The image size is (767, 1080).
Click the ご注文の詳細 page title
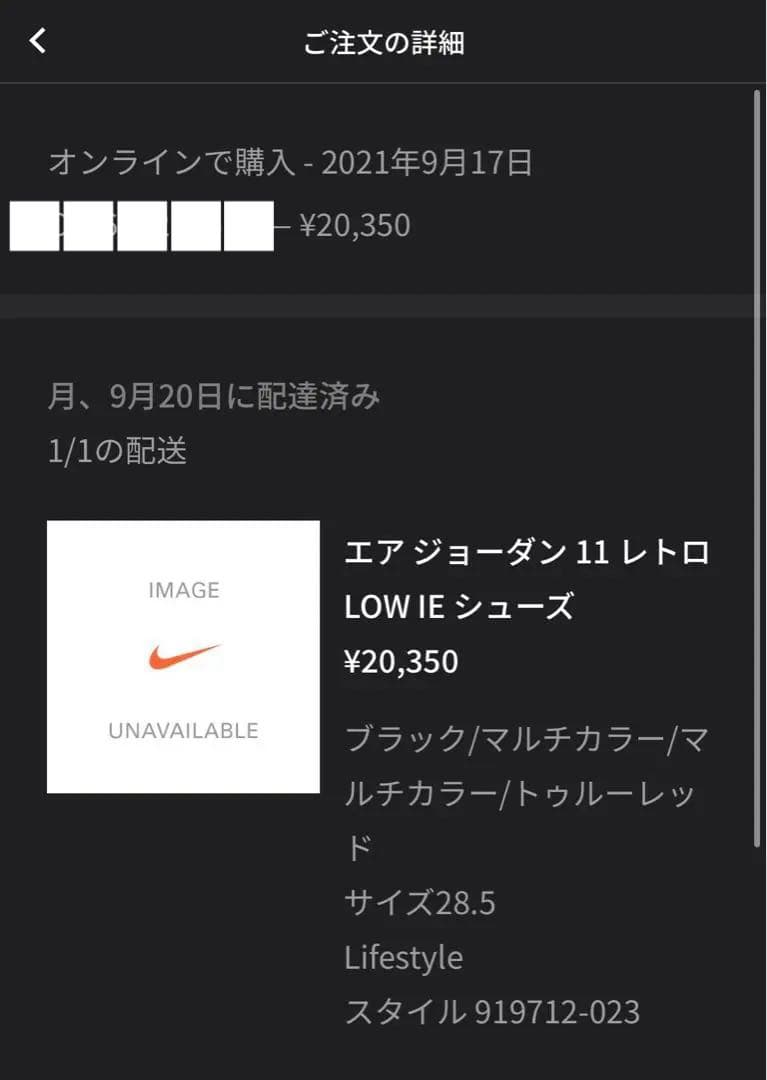(x=383, y=43)
